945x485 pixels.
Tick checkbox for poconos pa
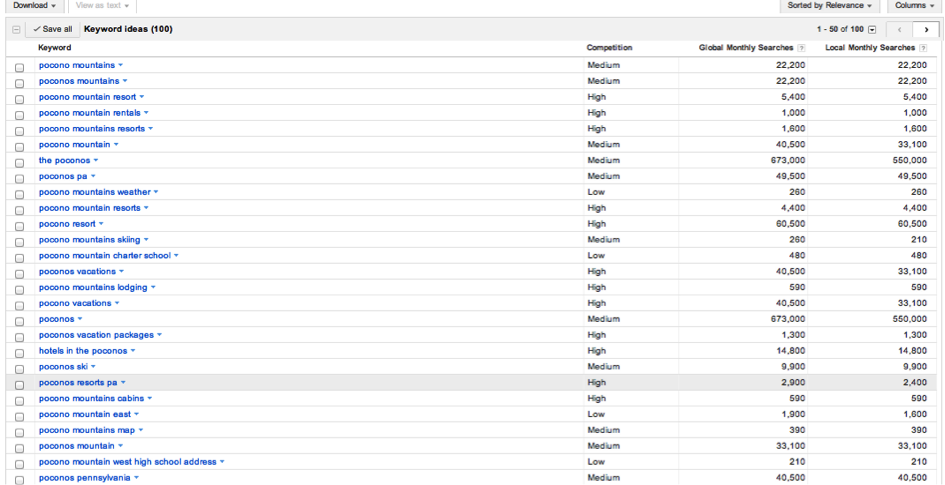pyautogui.click(x=19, y=178)
